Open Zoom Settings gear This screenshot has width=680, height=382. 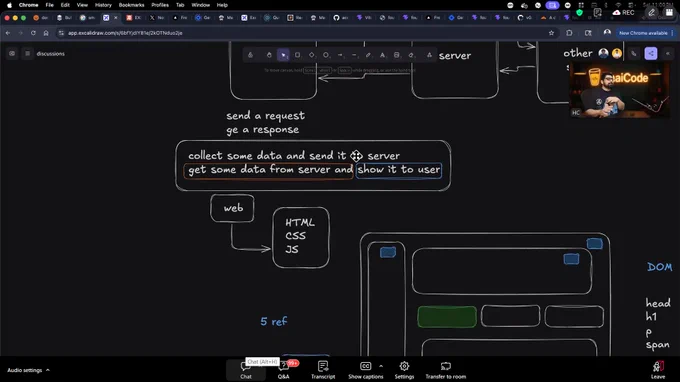pyautogui.click(x=404, y=370)
